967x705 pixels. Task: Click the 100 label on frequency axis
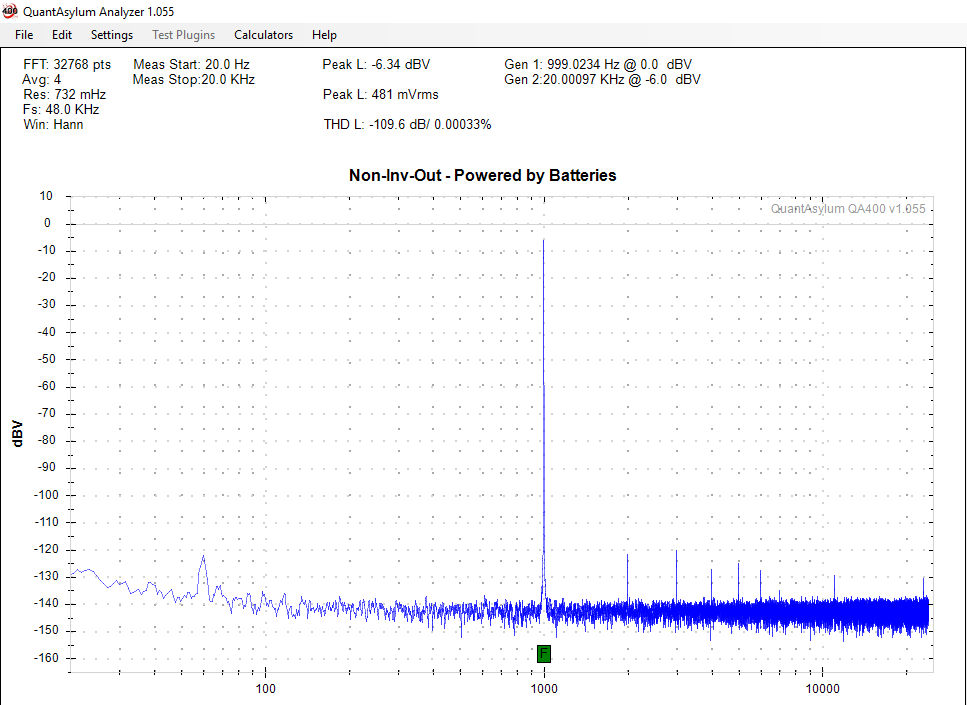point(265,688)
